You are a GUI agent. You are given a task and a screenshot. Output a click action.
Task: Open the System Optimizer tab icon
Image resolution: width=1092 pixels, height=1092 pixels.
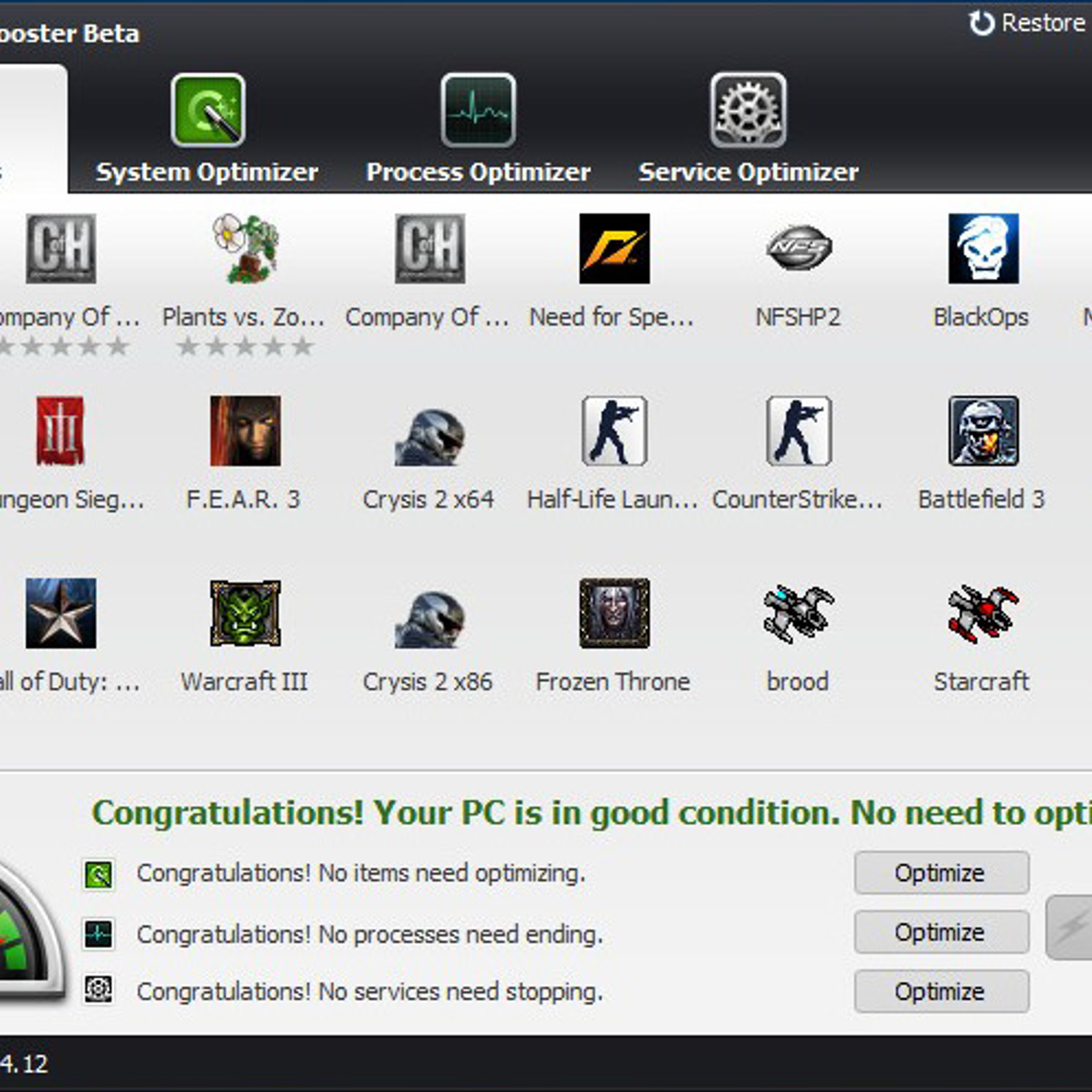(x=207, y=110)
